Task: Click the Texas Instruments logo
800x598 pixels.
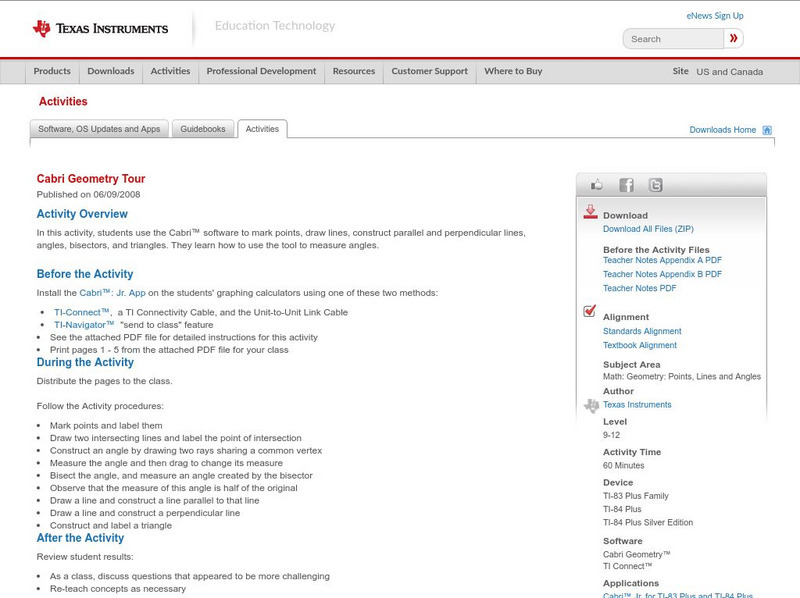Action: coord(100,29)
